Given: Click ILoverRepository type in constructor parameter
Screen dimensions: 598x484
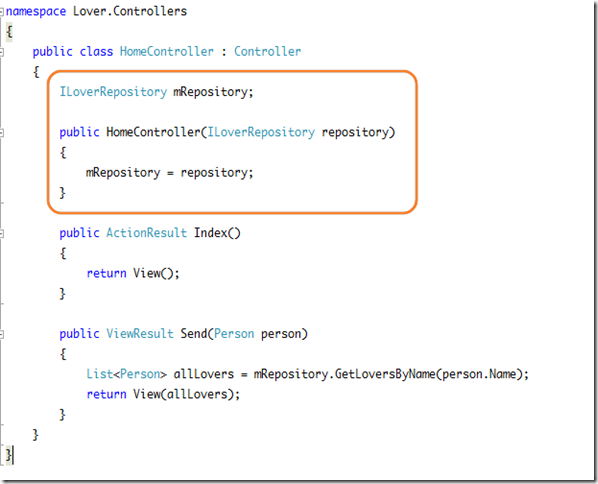Looking at the screenshot, I should coord(261,132).
